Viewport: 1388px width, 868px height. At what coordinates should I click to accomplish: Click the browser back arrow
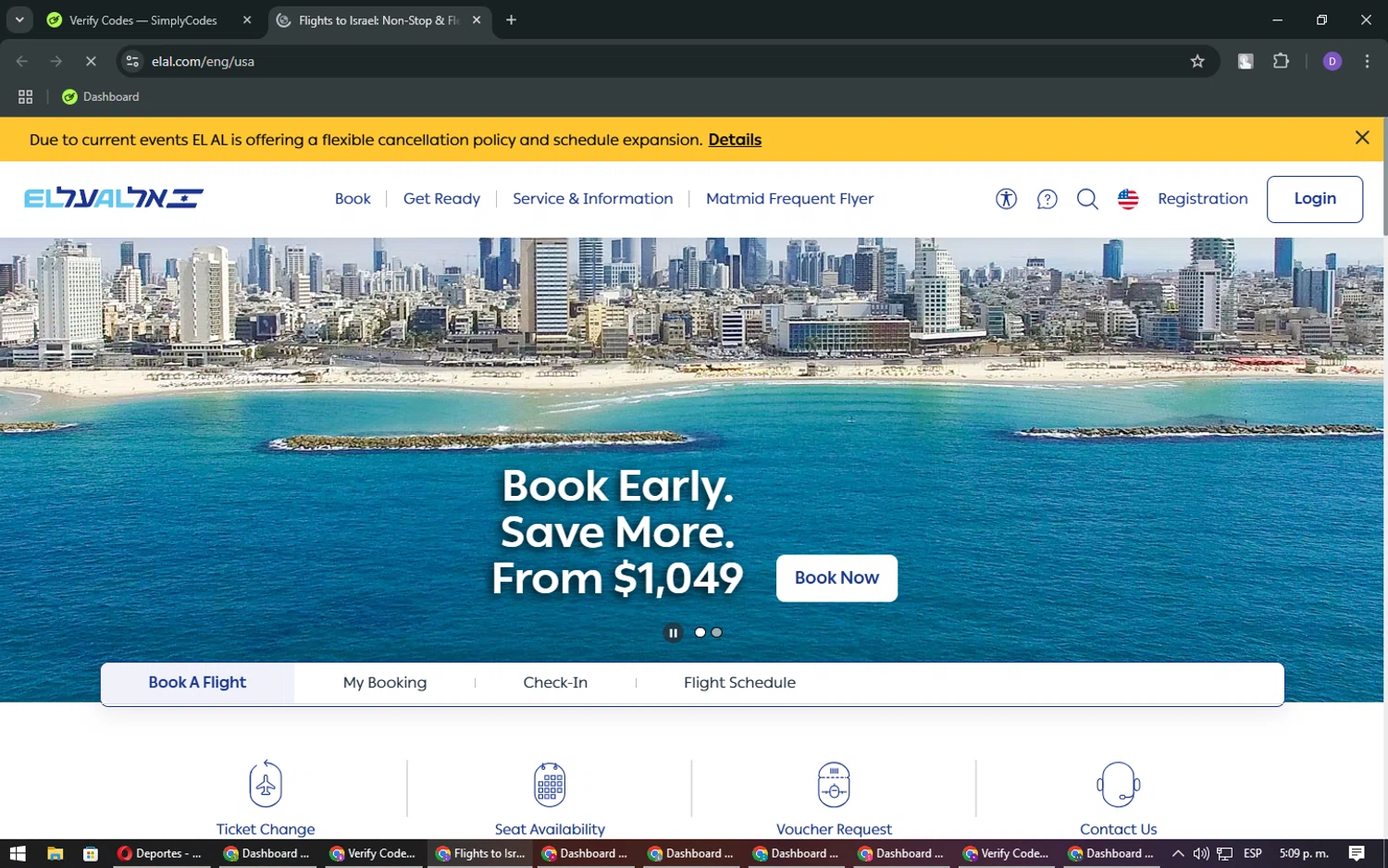[22, 61]
